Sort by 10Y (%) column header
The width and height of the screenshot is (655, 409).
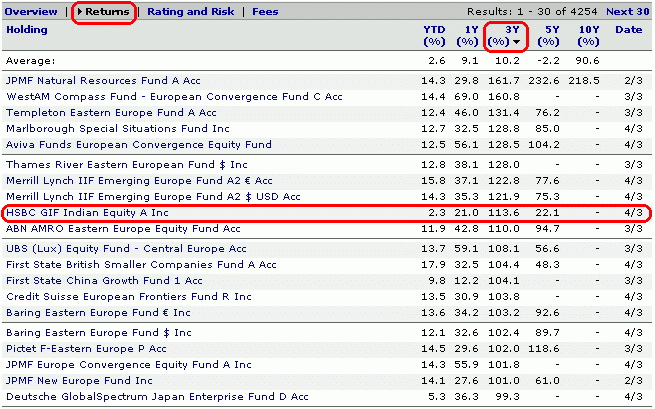tap(588, 36)
